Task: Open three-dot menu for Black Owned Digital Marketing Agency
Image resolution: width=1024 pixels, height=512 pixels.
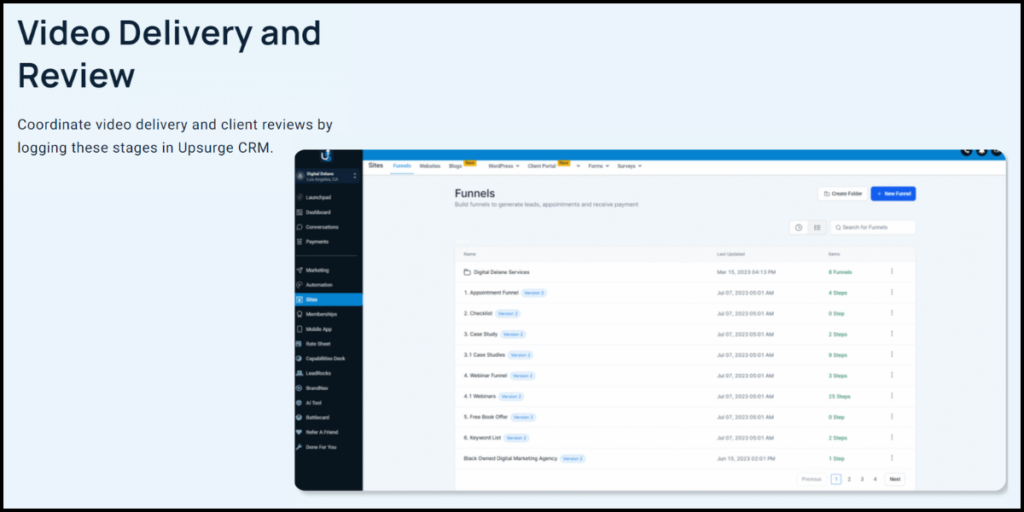Action: (891, 458)
